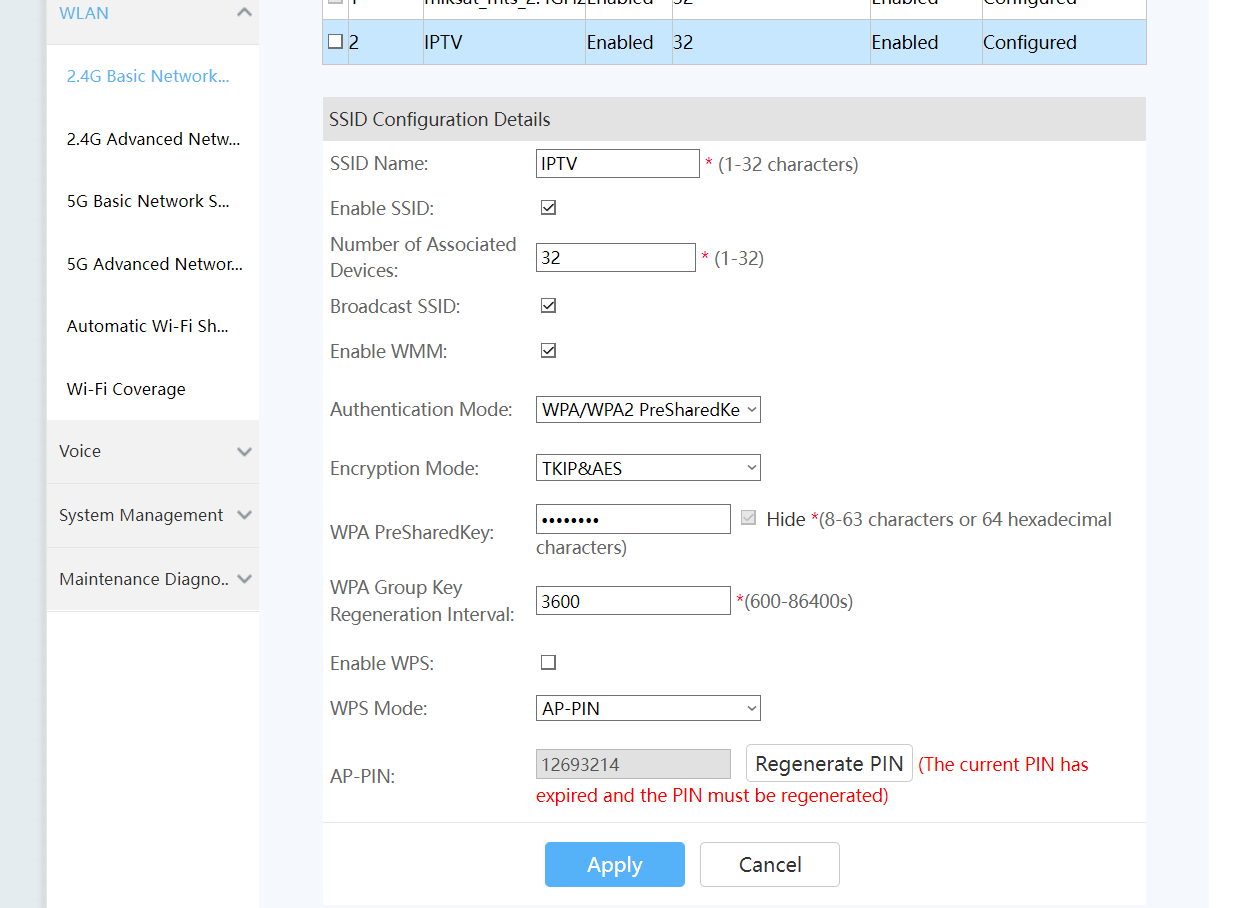Open the Encryption Mode dropdown

pos(648,467)
